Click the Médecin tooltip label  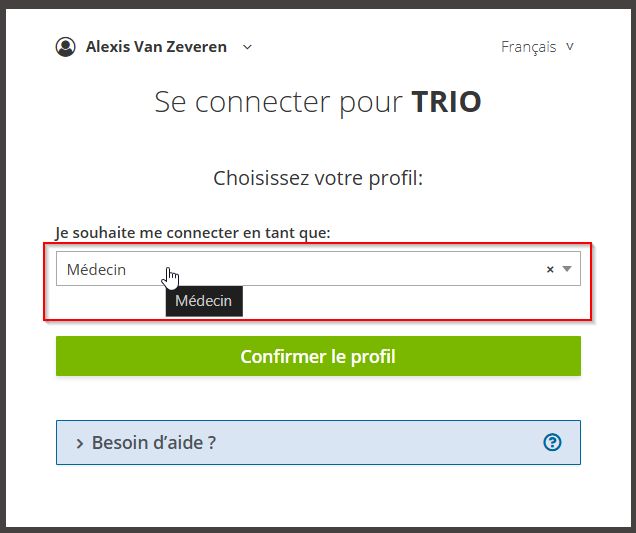204,301
